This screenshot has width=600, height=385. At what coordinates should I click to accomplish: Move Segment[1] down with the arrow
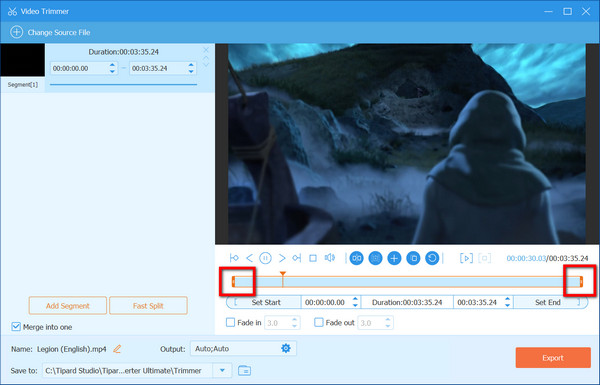tap(206, 65)
